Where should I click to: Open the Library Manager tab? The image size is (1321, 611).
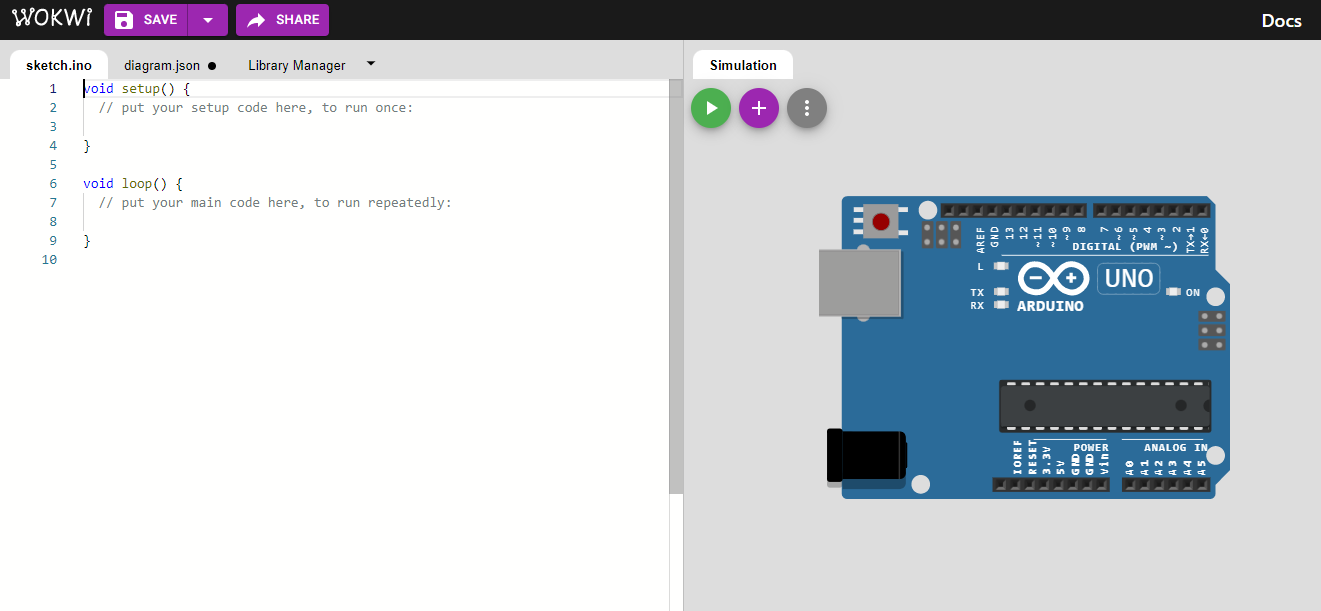[x=297, y=65]
